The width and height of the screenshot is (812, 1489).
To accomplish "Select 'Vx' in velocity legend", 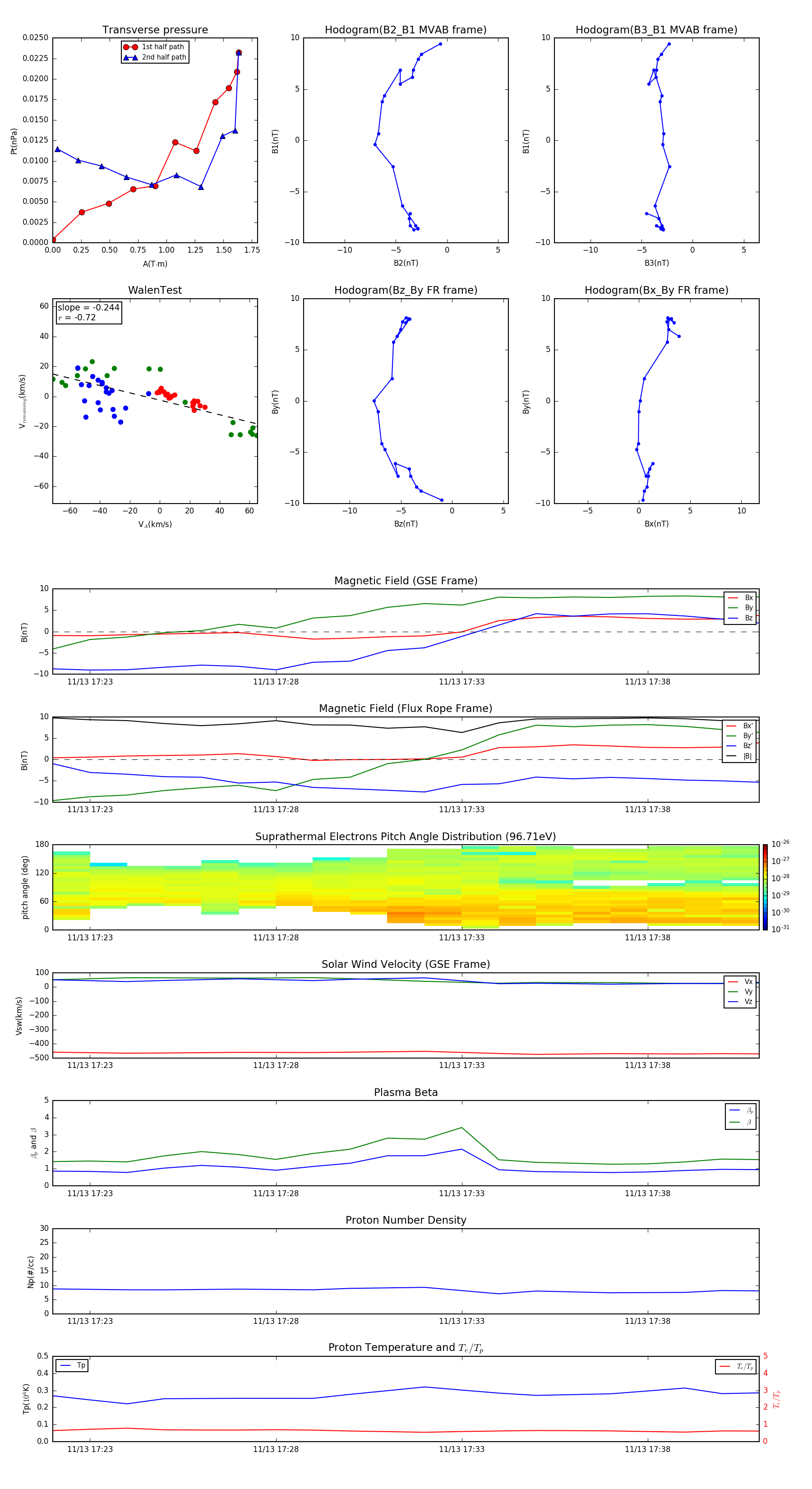I will [x=740, y=981].
